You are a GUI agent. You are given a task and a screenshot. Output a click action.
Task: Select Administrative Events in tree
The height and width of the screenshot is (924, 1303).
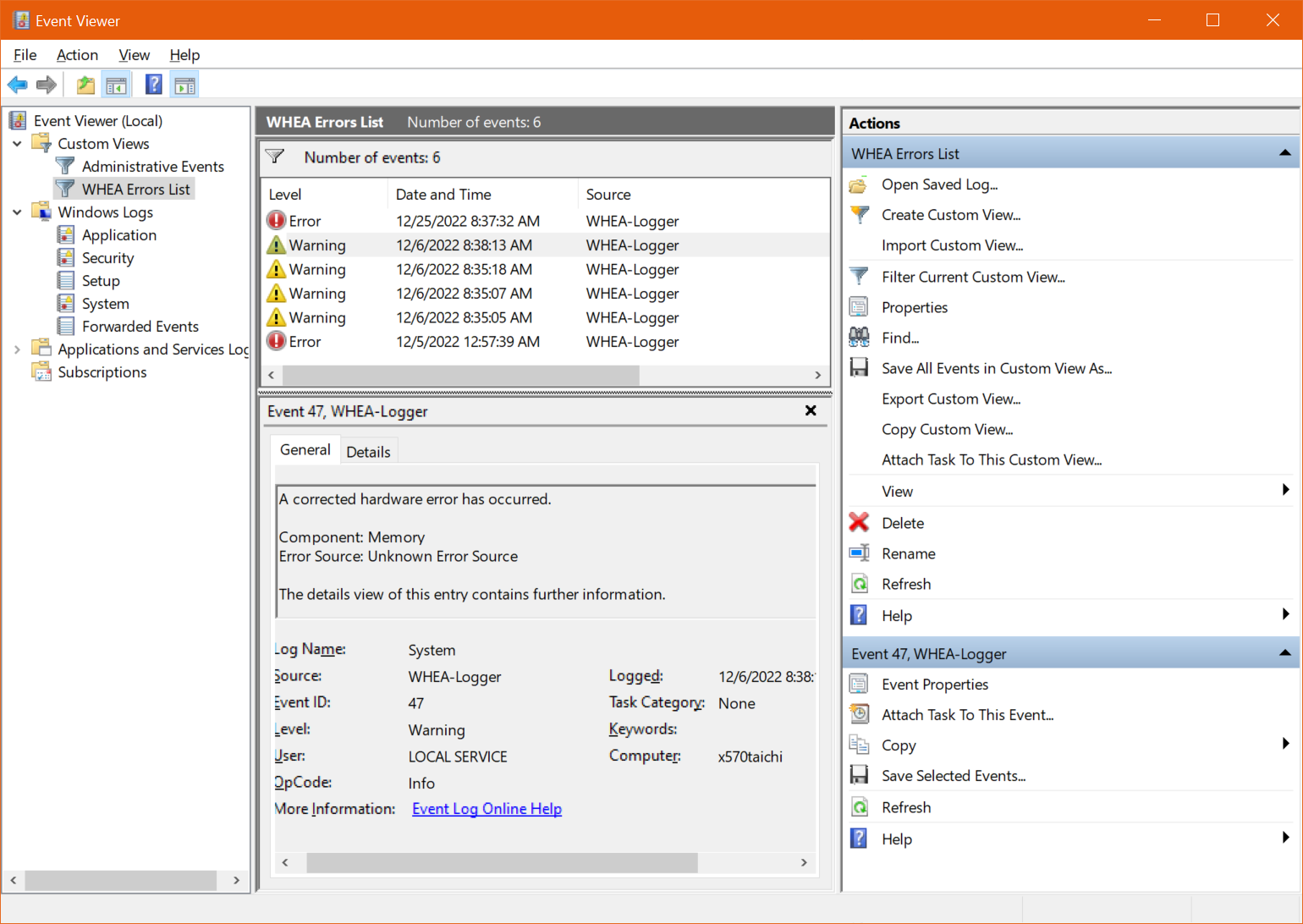(x=152, y=167)
